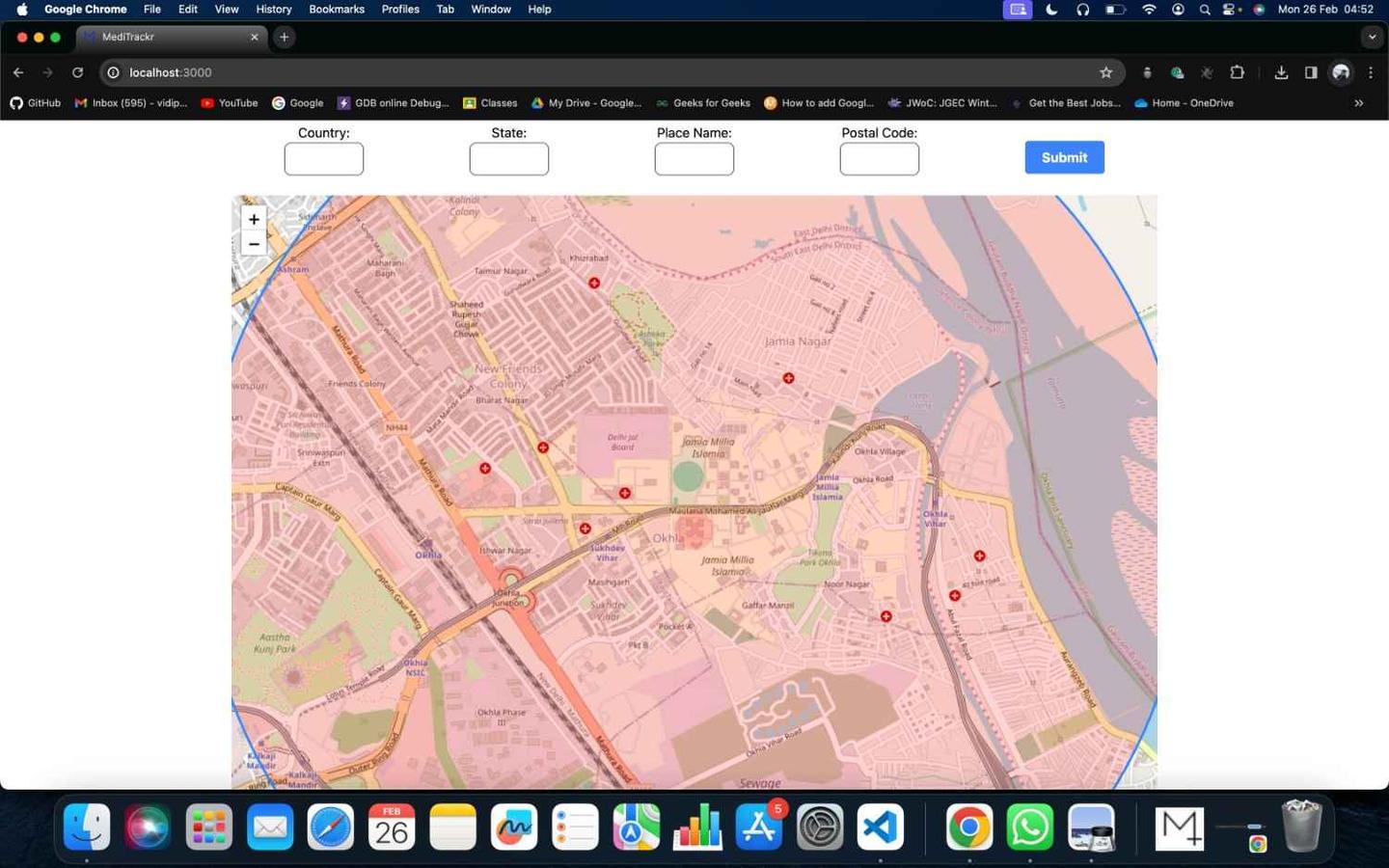The image size is (1389, 868).
Task: Open My Drive - Google bookmark
Action: pos(586,102)
